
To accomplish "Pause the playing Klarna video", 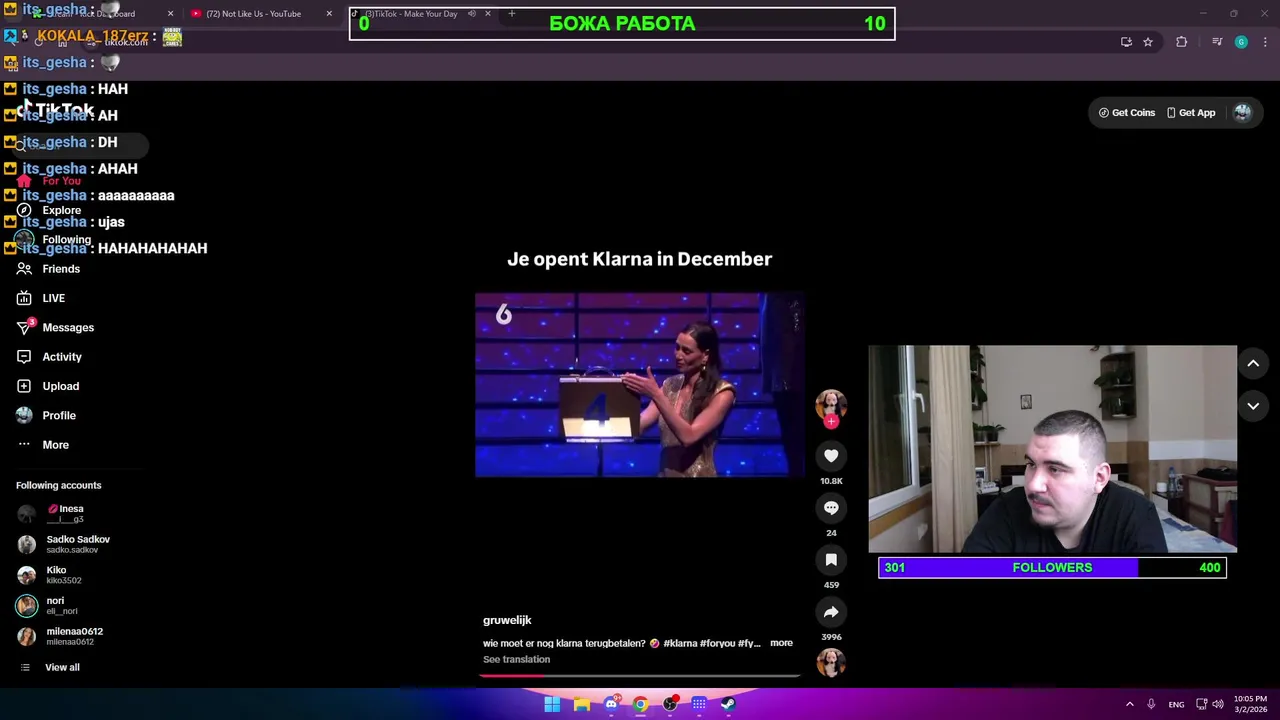I will pos(640,385).
